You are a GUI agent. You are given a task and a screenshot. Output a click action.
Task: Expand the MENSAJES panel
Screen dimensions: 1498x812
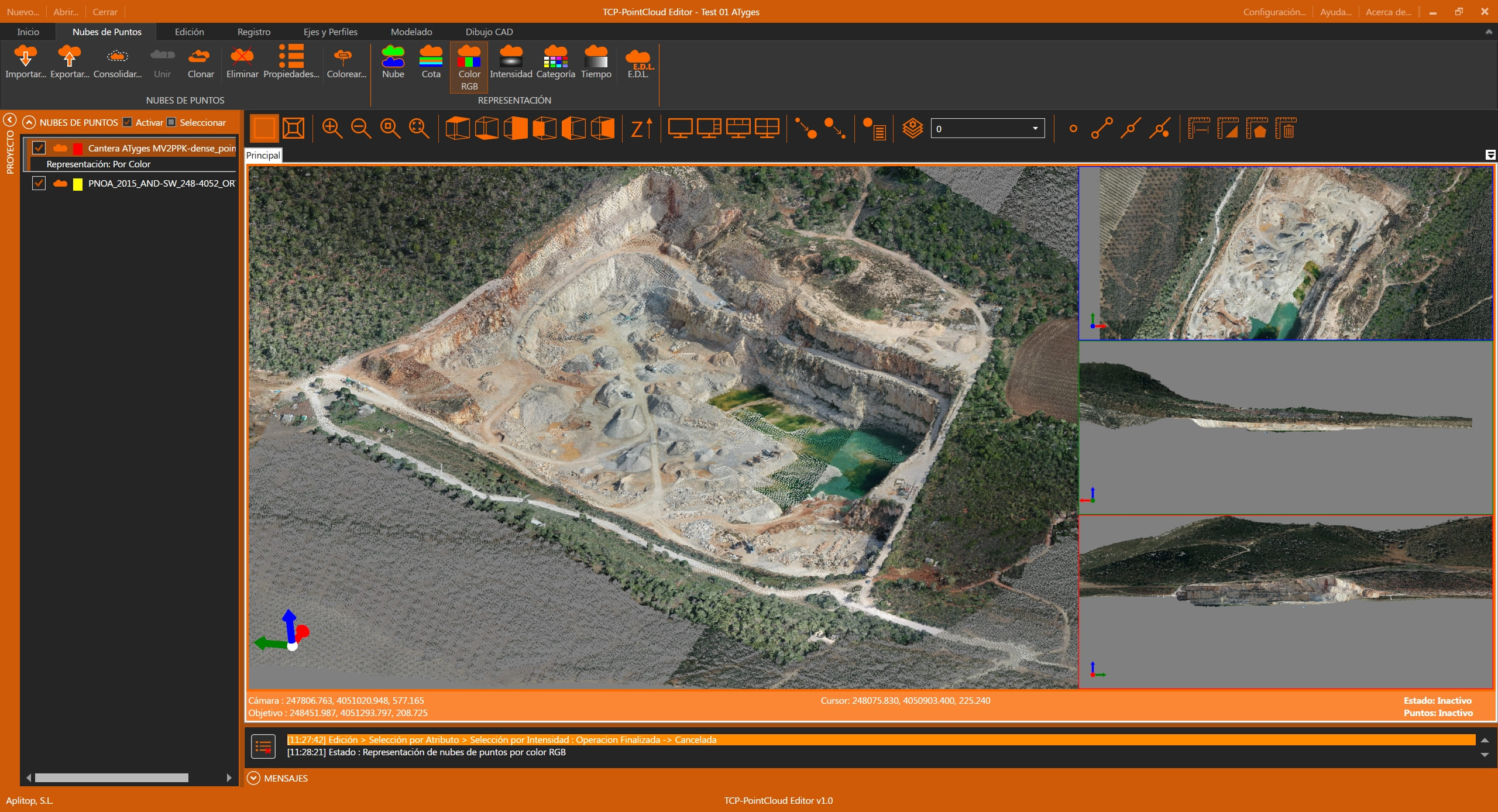[x=254, y=777]
